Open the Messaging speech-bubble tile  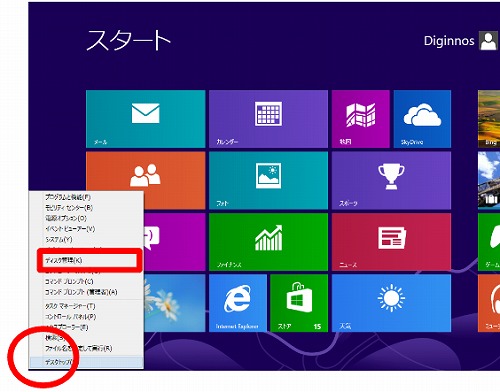tap(174, 242)
